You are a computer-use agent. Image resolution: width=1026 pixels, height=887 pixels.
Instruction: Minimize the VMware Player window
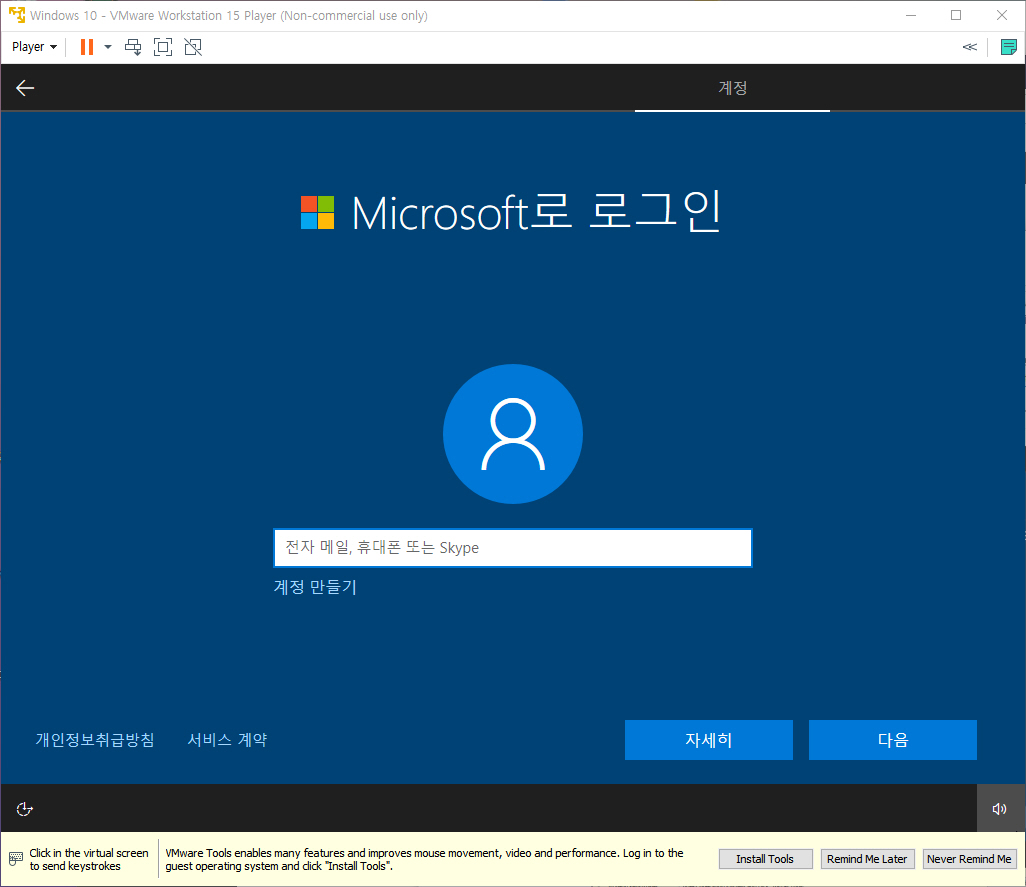(911, 15)
